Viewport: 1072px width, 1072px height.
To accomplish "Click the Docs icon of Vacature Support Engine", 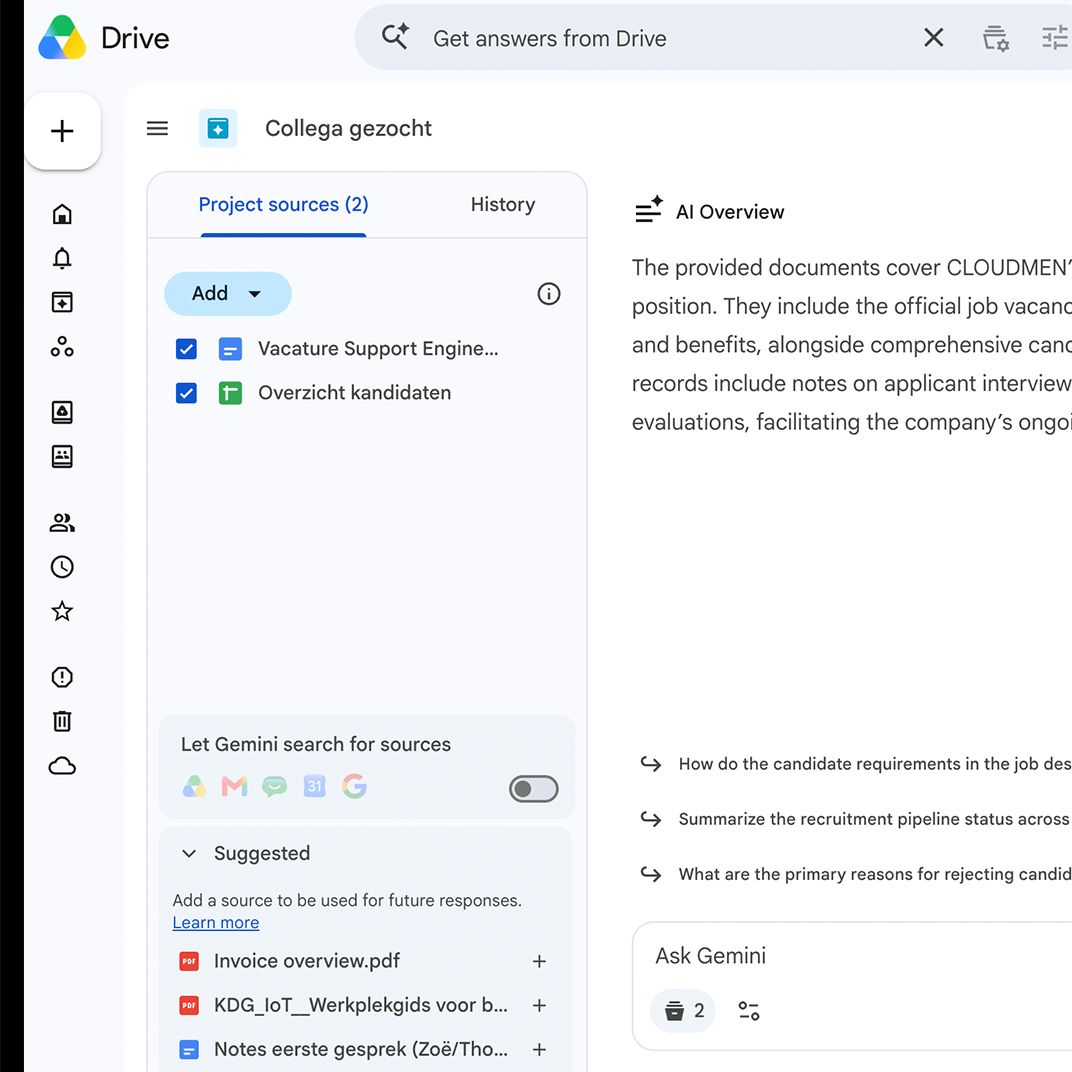I will 230,349.
